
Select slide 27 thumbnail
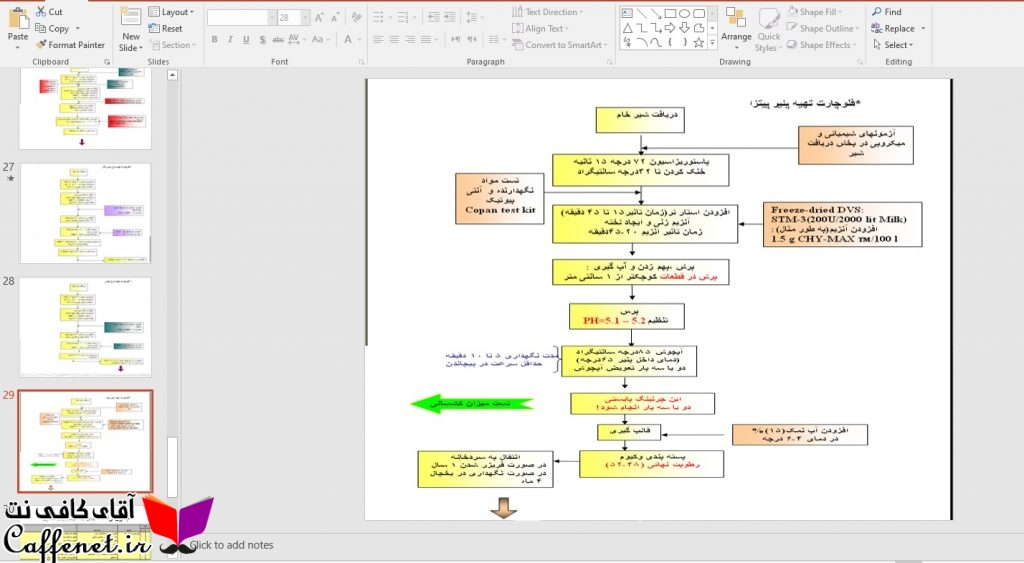tap(85, 213)
